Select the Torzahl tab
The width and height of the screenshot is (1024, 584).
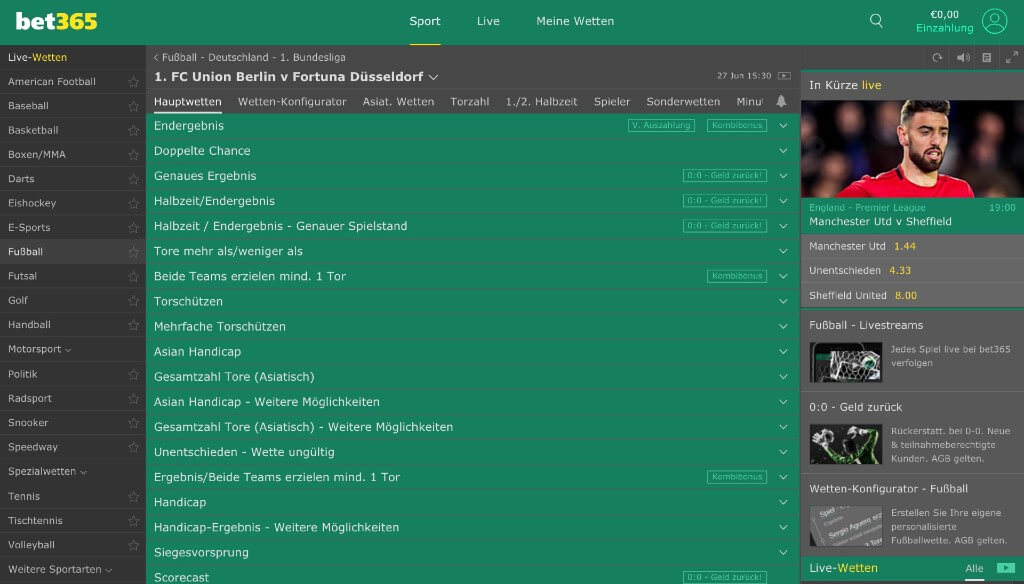[470, 101]
